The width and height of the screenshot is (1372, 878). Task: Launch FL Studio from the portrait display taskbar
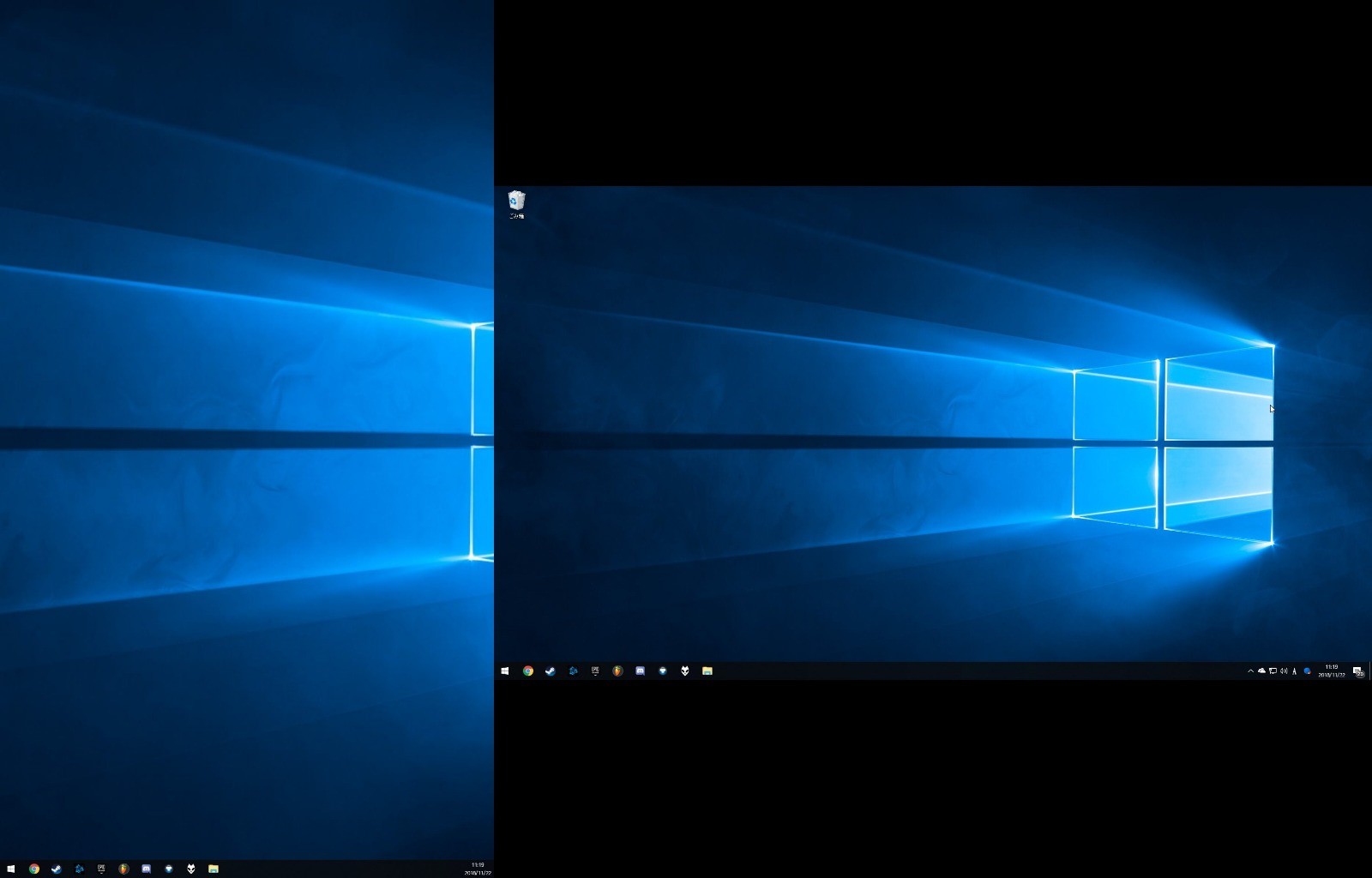click(x=123, y=869)
